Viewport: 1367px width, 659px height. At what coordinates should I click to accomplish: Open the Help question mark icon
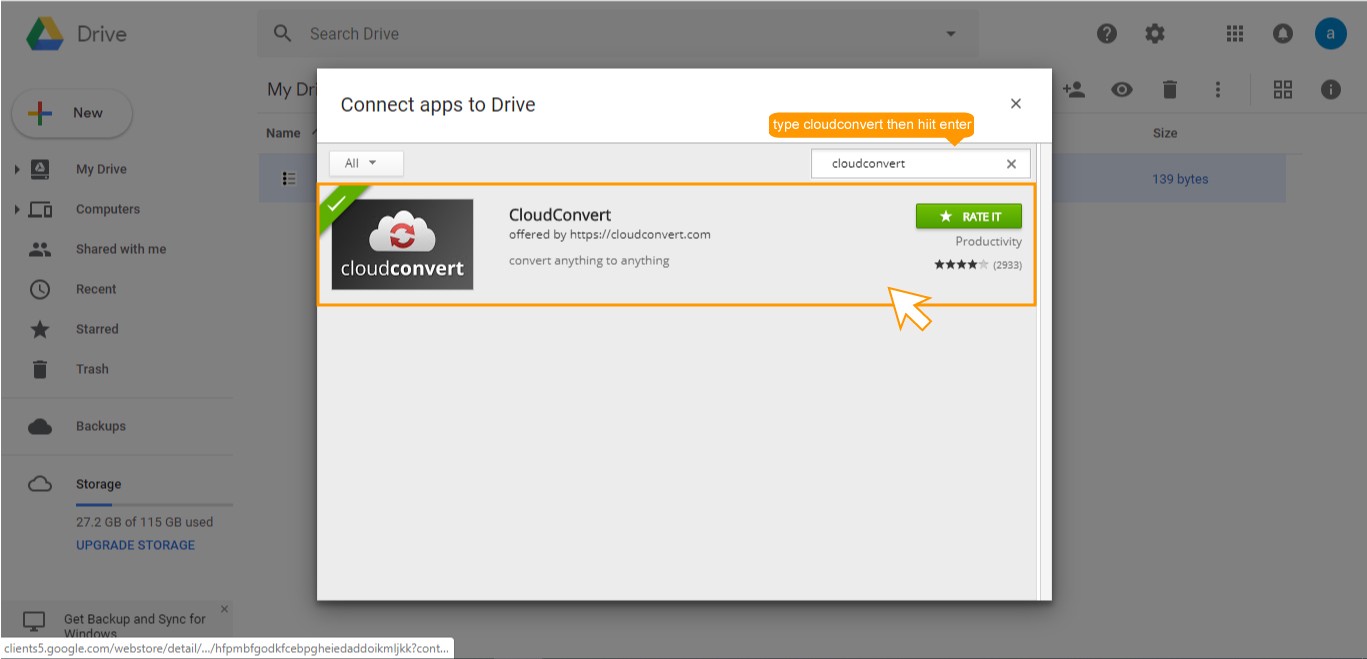(1107, 33)
